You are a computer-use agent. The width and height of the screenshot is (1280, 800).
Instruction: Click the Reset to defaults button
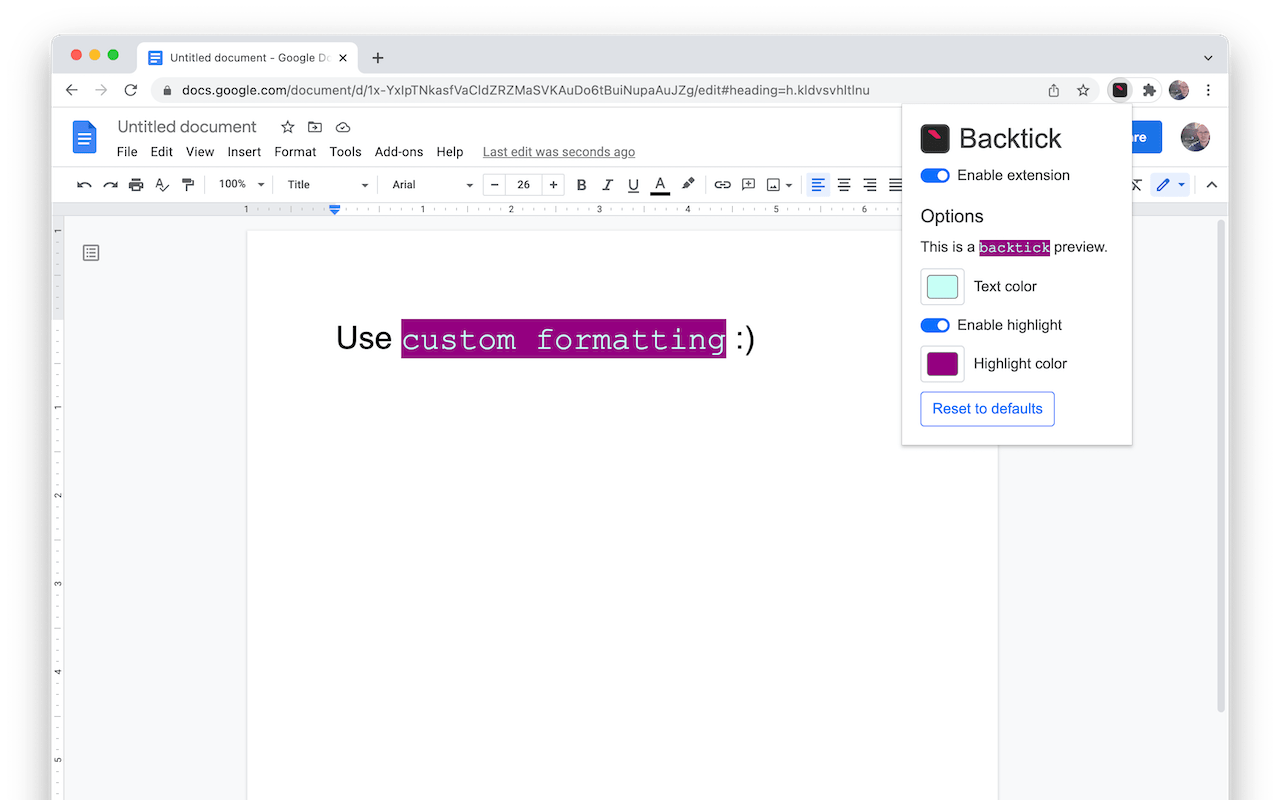[987, 409]
